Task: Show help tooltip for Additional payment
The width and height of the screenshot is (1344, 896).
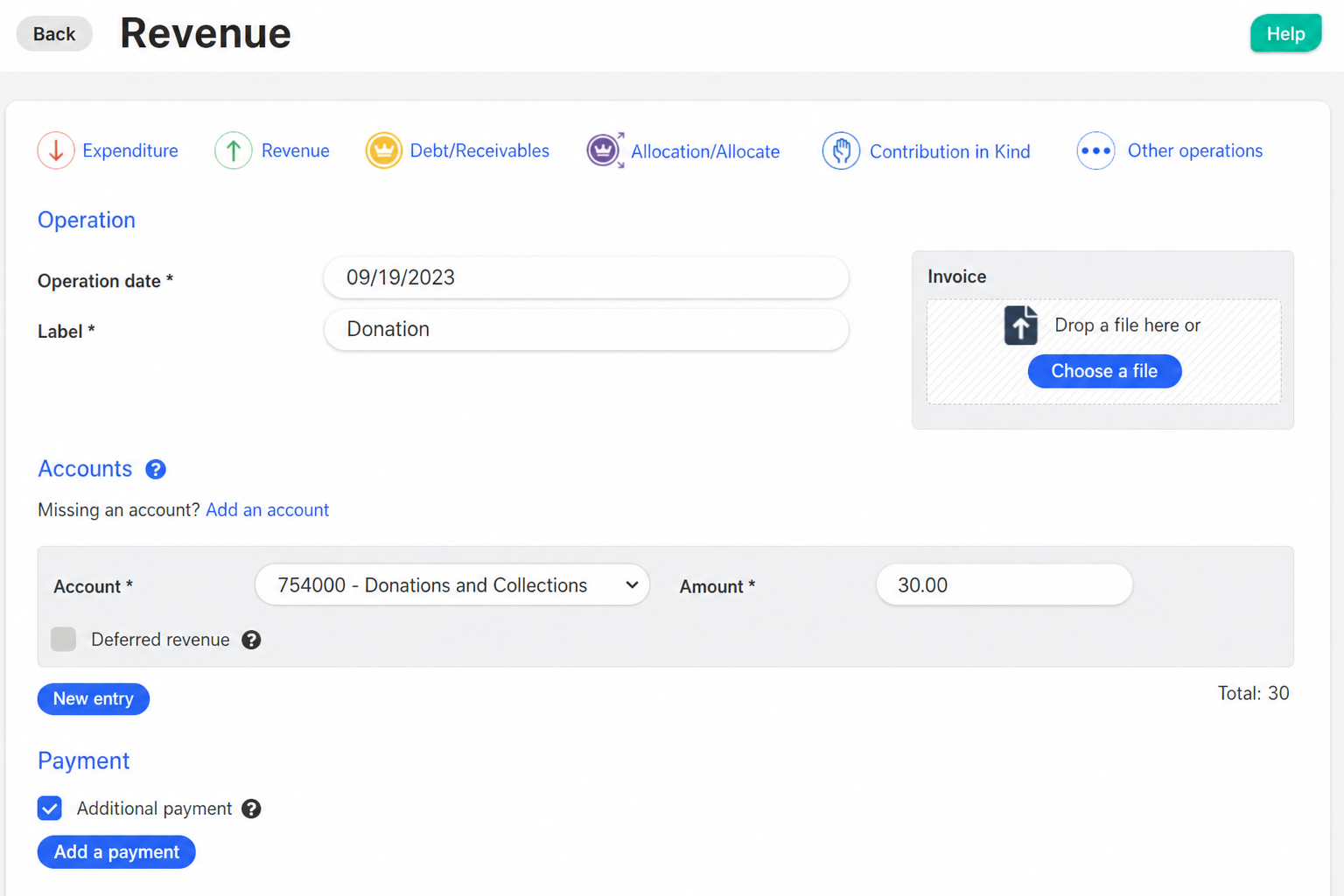Action: click(x=251, y=808)
